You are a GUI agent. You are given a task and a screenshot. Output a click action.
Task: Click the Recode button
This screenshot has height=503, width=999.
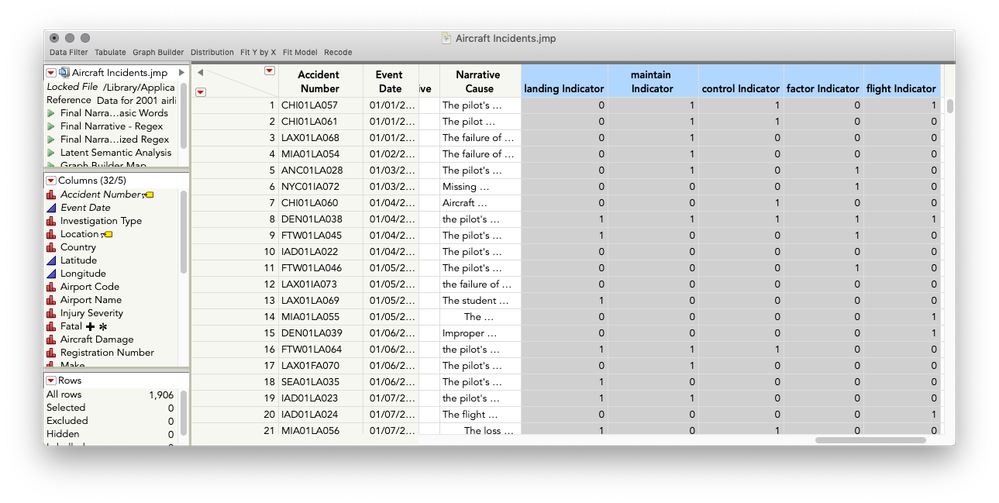pos(338,52)
